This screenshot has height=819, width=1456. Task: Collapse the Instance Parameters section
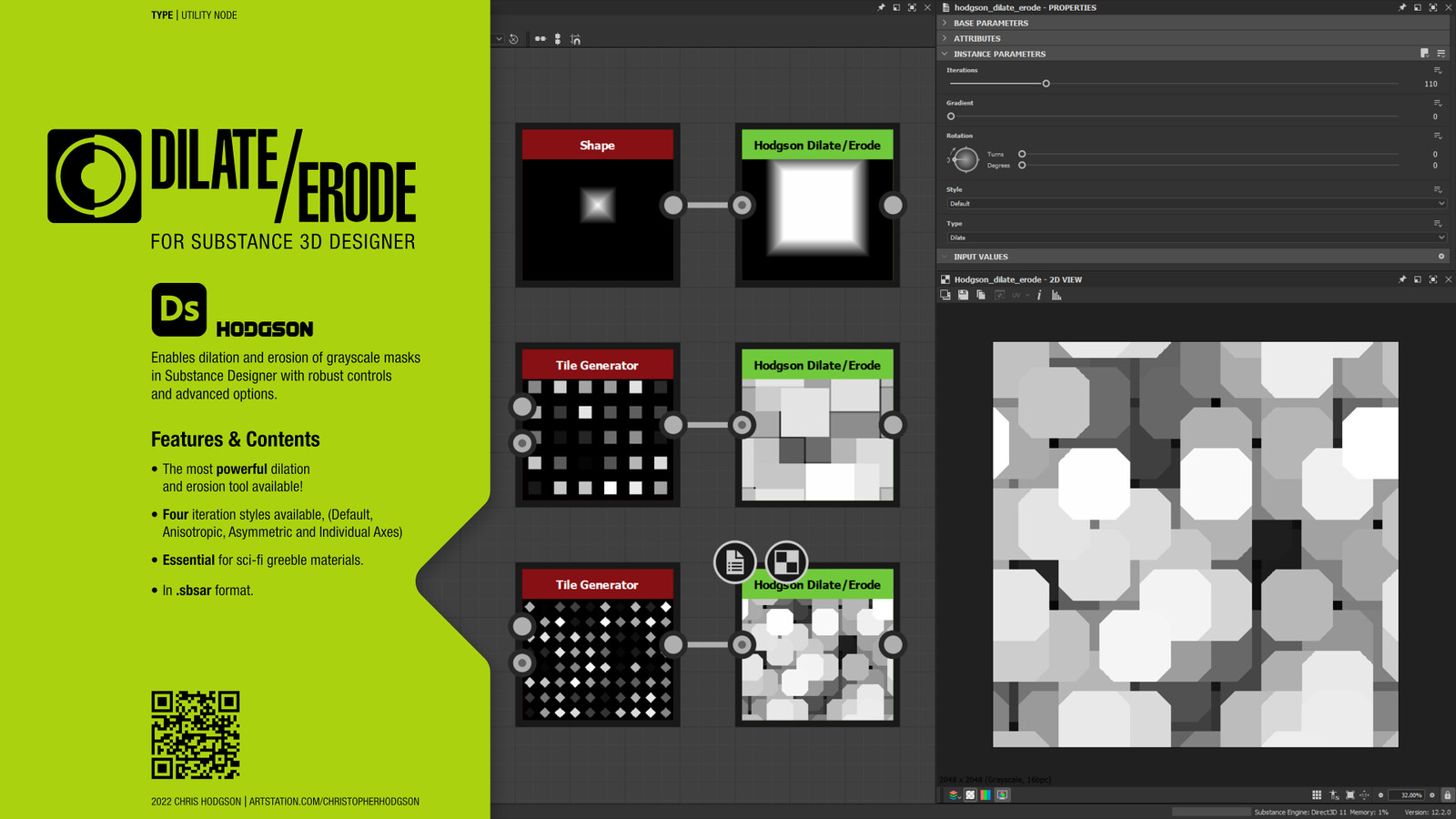point(945,54)
